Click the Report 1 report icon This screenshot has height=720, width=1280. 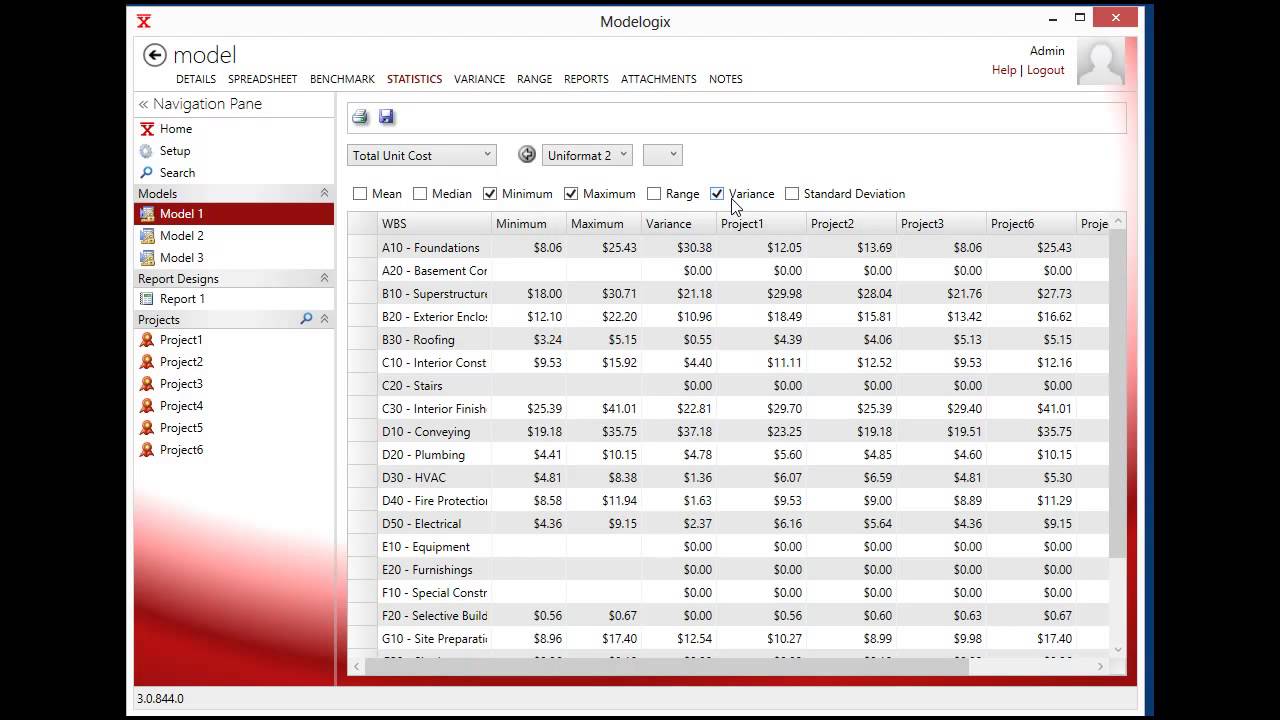[148, 298]
